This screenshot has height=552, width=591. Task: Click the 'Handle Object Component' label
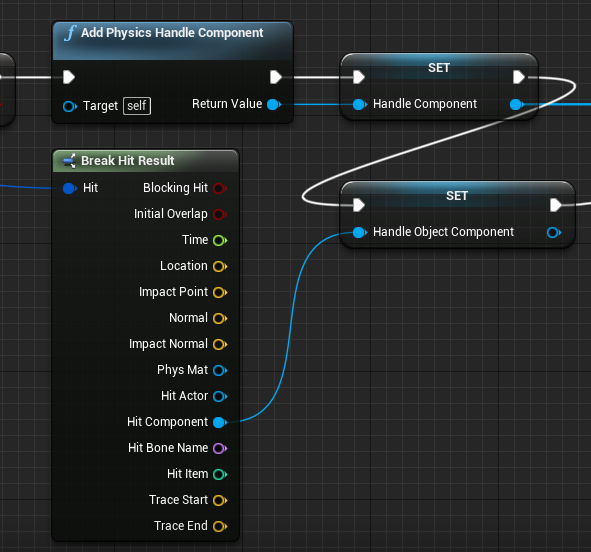point(443,232)
